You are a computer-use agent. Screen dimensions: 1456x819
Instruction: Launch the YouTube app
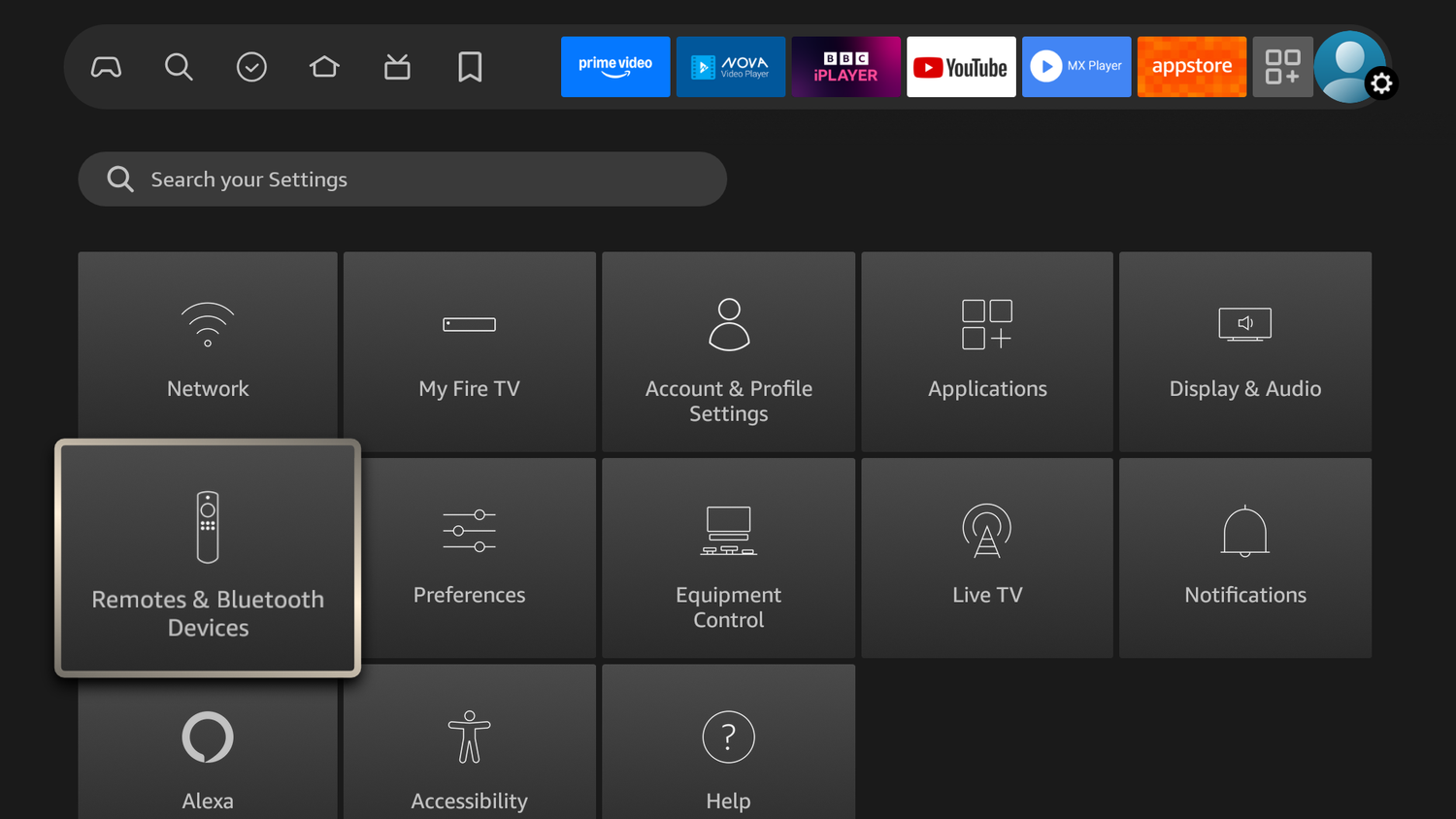pyautogui.click(x=961, y=67)
